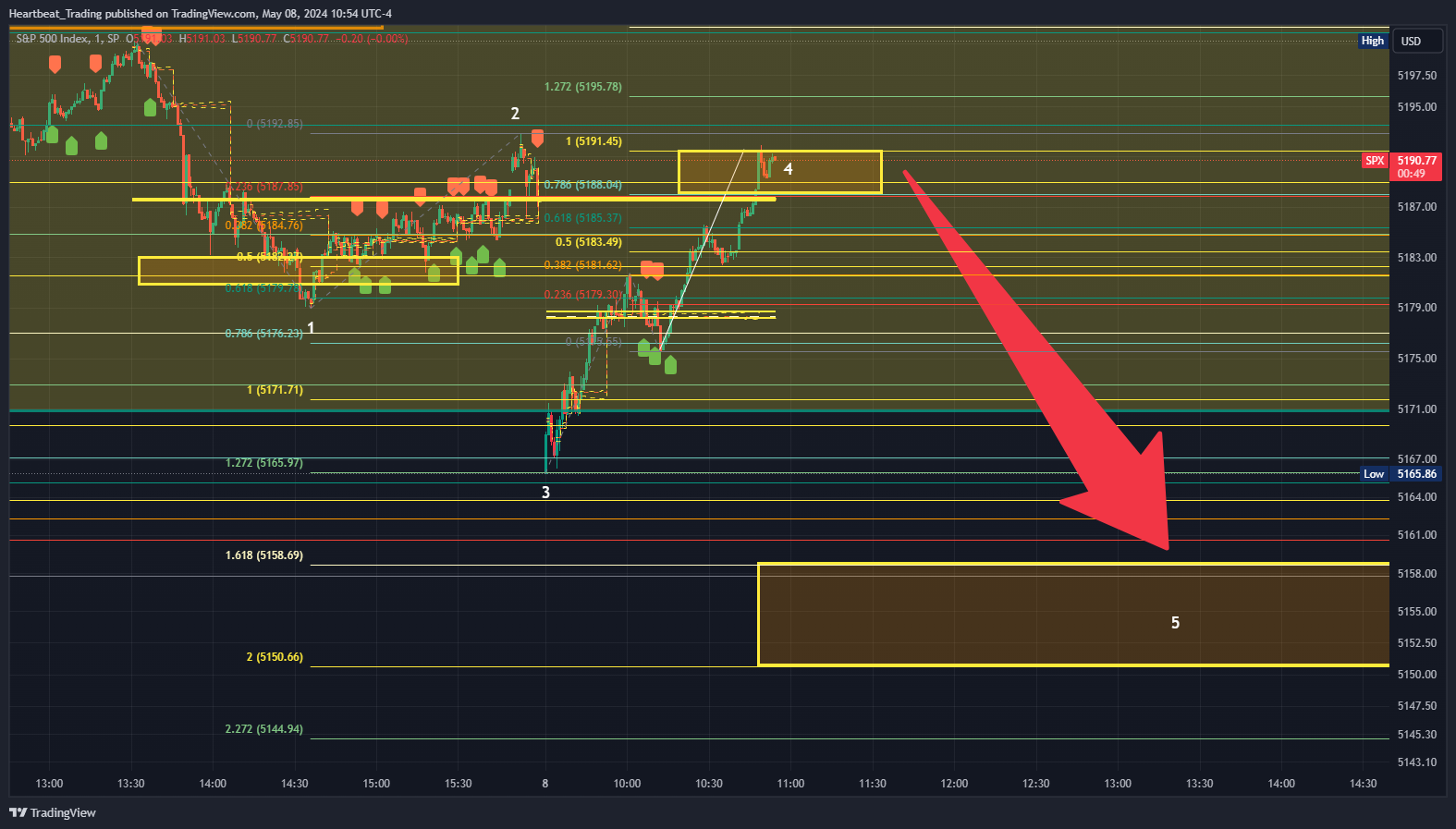Click 5167.00 on the price axis
The width and height of the screenshot is (1456, 829).
tap(1417, 459)
